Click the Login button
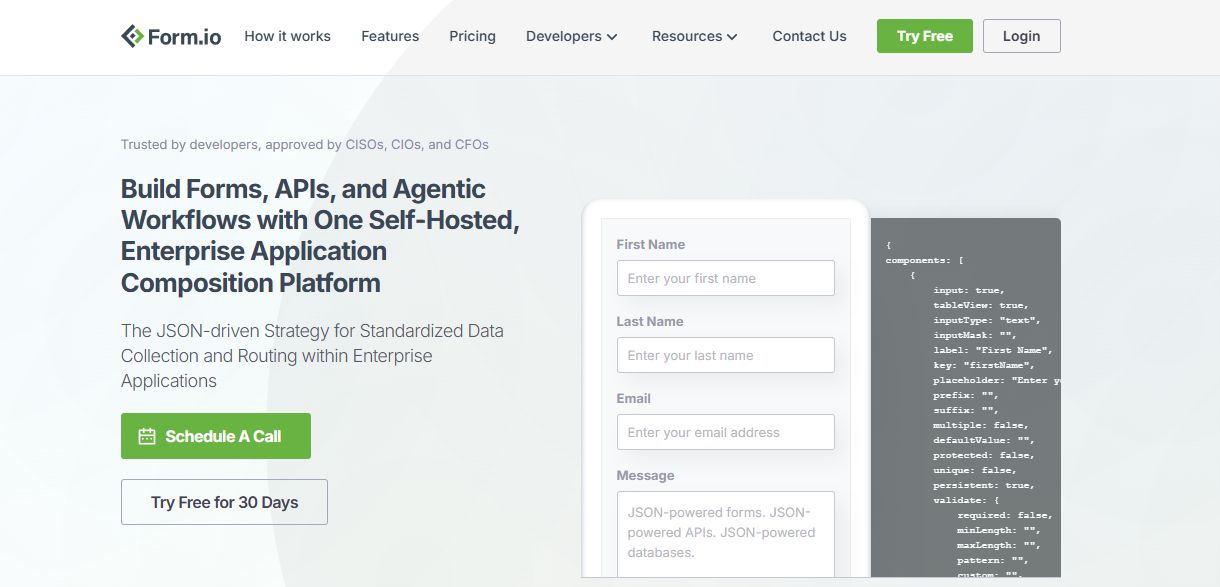 1021,36
